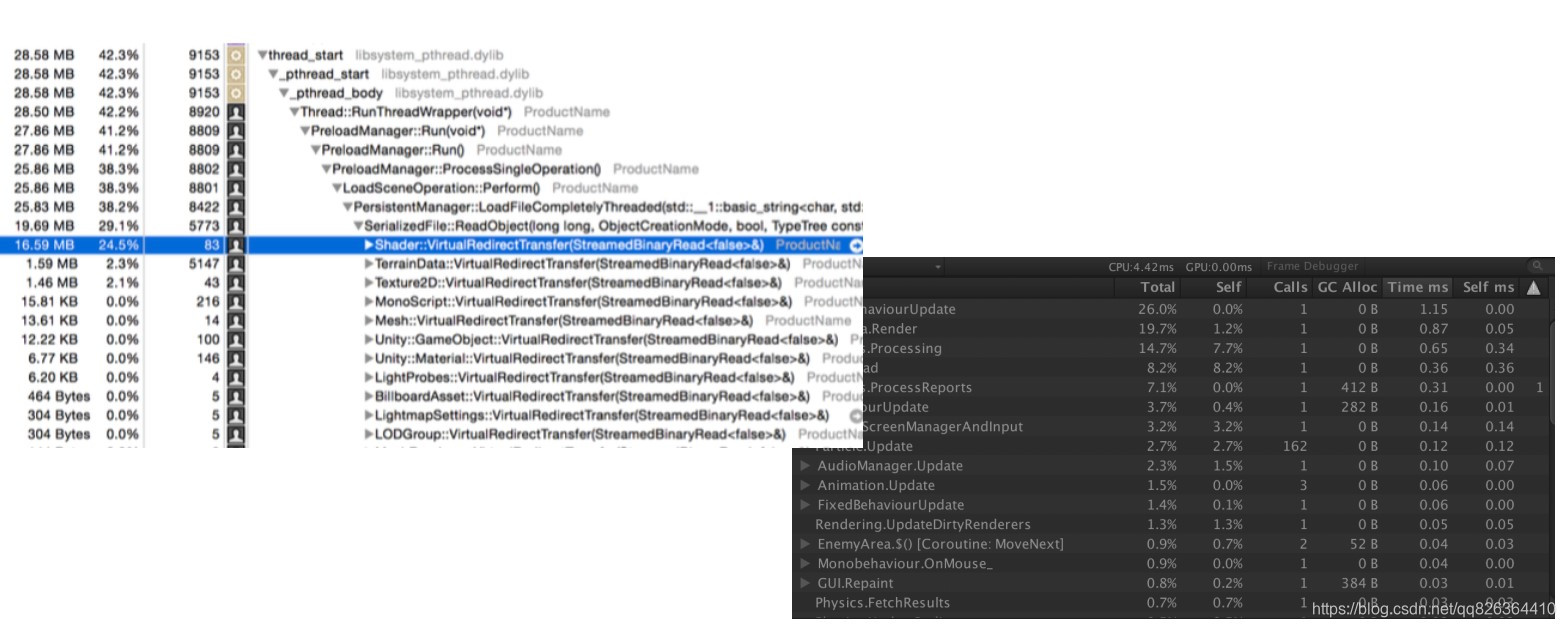This screenshot has height=628, width=1566.
Task: Expand GUI.Repaint in the Profiler hierarchy
Action: (806, 583)
